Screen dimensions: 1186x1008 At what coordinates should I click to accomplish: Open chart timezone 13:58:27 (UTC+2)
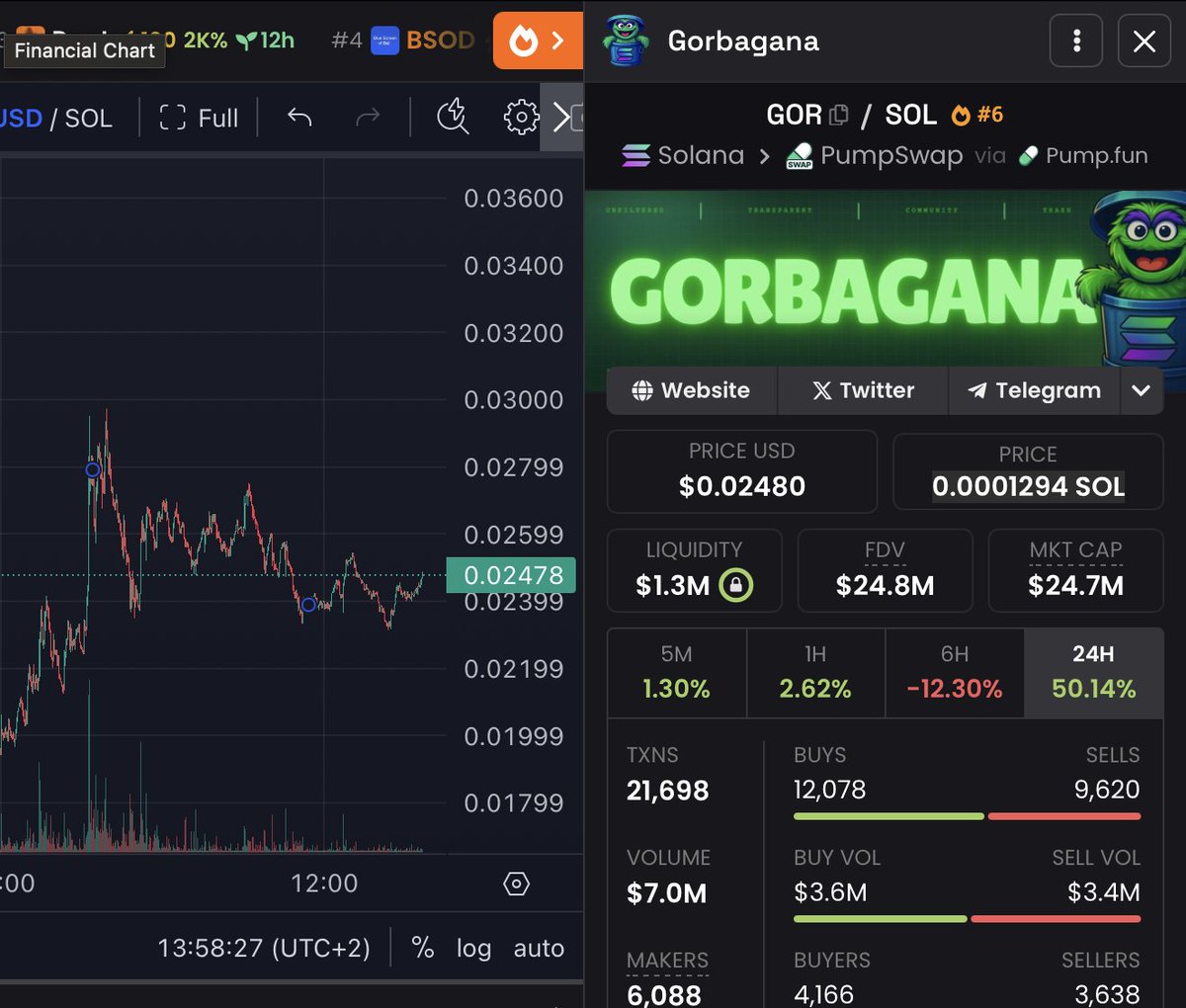(x=264, y=948)
